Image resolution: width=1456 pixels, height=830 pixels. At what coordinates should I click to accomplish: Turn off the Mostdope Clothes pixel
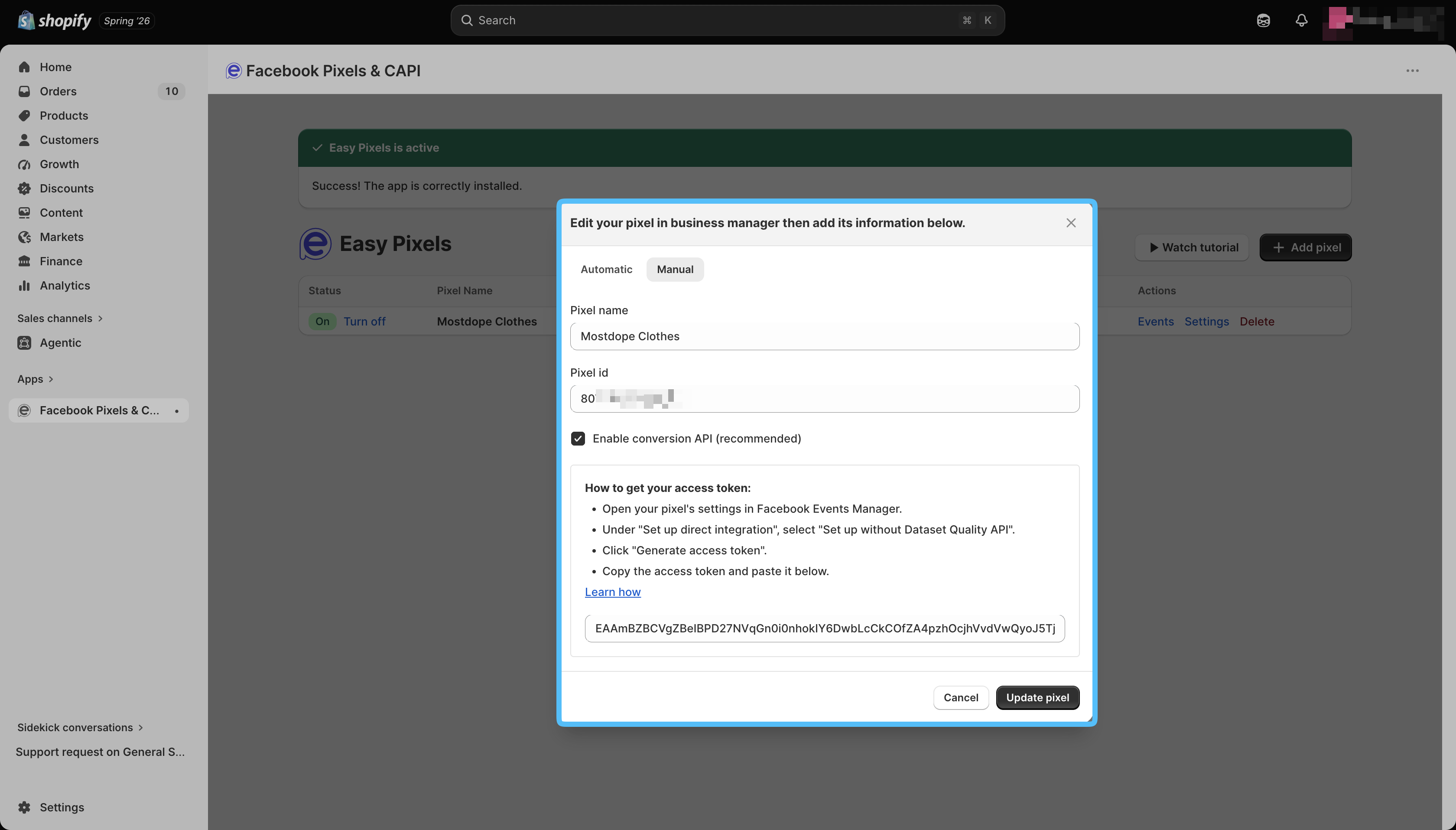pos(364,322)
